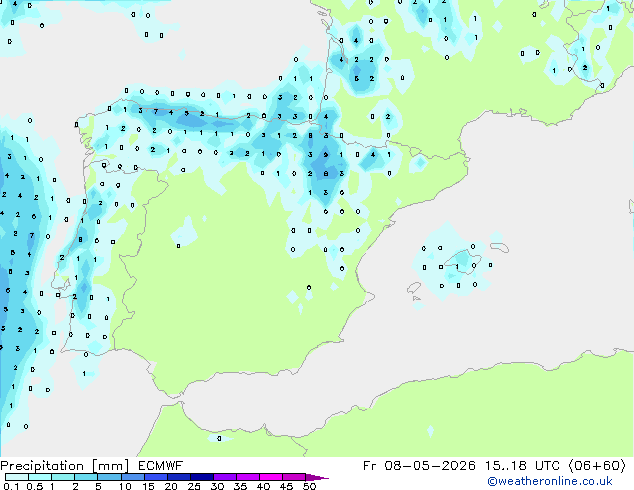Screen dimensions: 634x490
Task: Click the date 08-05-2026
Action: pos(430,466)
